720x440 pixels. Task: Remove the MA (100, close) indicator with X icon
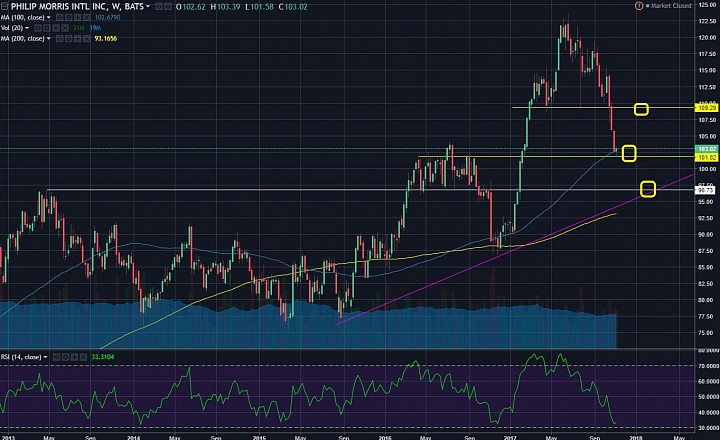pos(86,17)
